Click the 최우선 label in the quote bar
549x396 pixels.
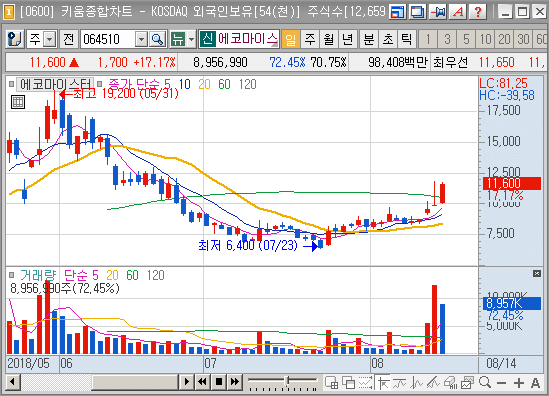[x=450, y=63]
